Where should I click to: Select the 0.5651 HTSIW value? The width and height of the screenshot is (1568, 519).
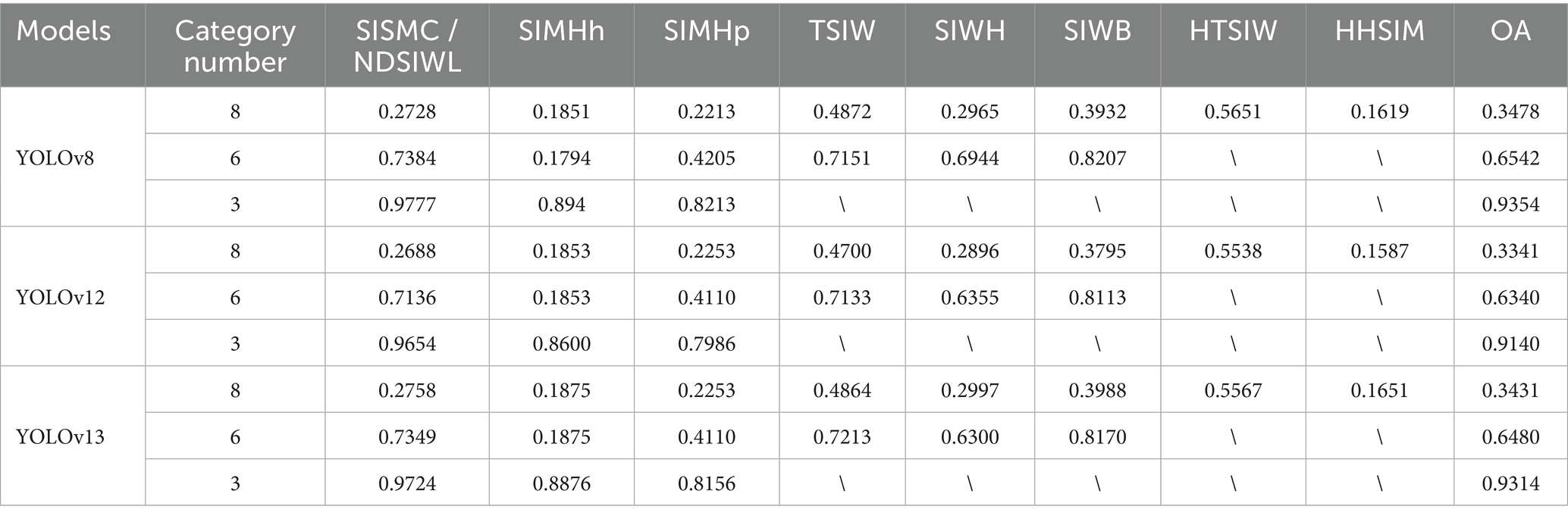1233,112
